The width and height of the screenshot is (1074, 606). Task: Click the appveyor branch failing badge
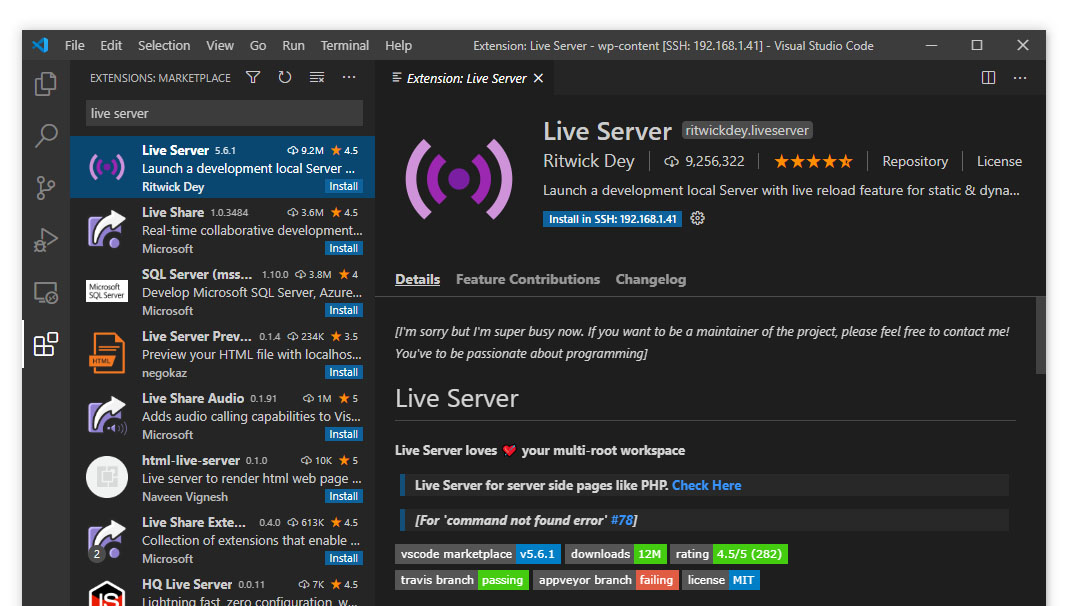click(606, 580)
